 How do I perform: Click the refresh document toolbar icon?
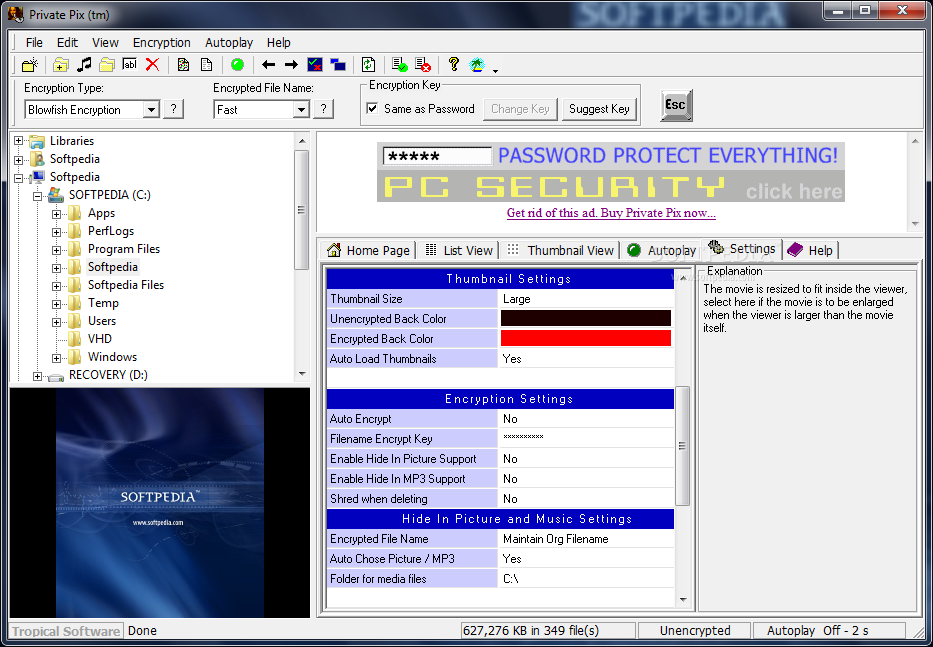click(368, 65)
